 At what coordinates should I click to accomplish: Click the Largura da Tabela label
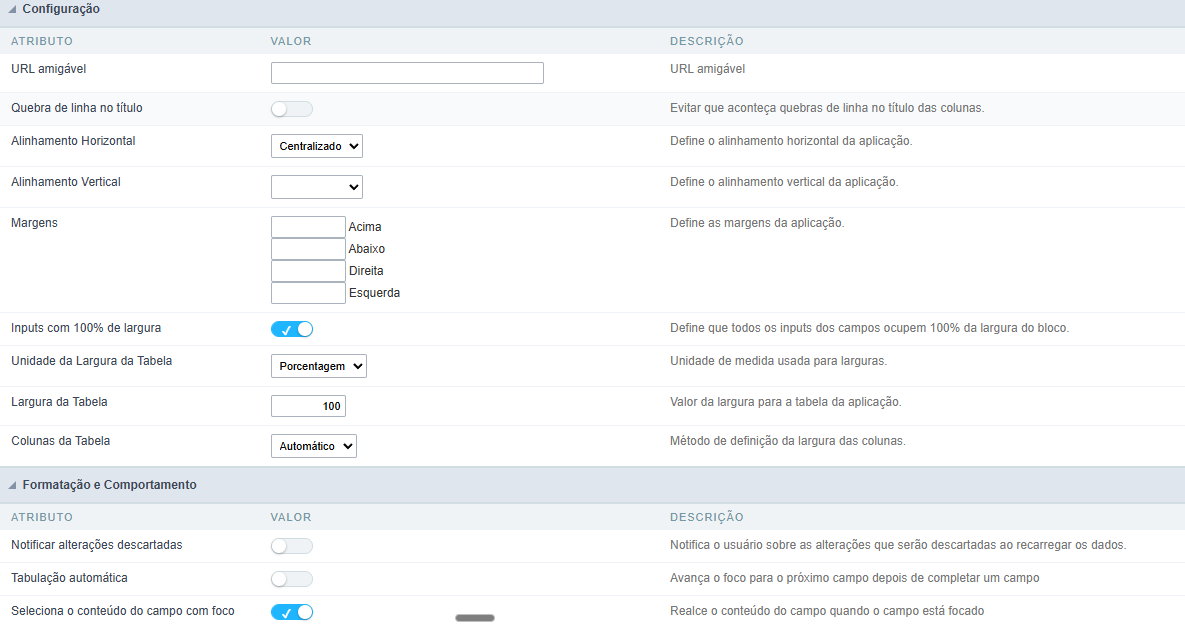pos(59,402)
